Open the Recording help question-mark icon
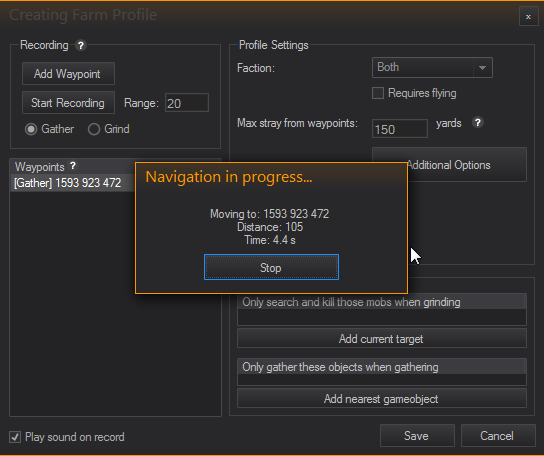544x456 pixels. [x=80, y=45]
